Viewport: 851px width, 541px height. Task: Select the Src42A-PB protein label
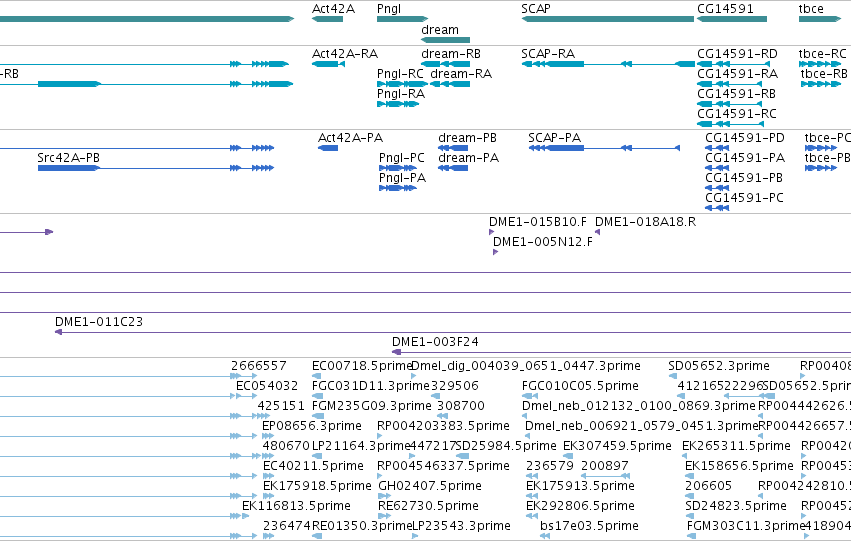pos(68,158)
